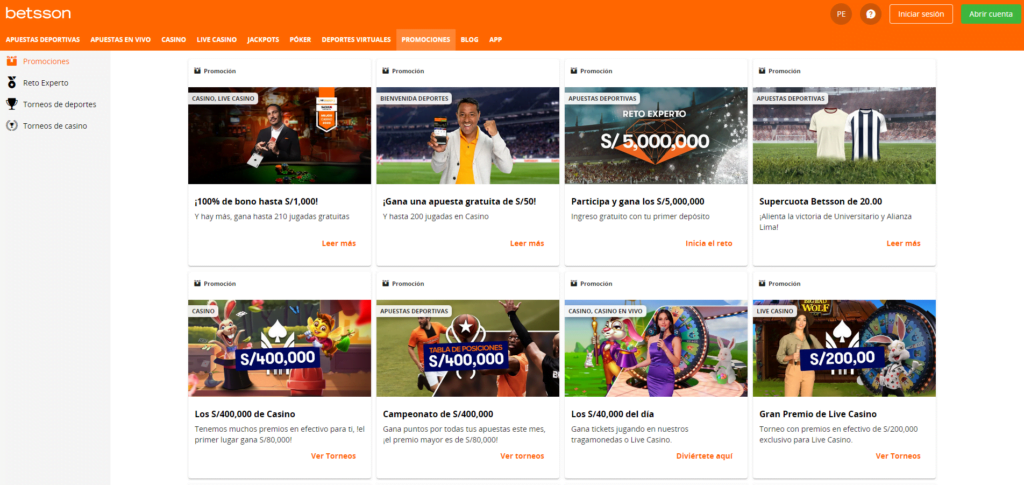Click Ver Torneos on S/400,000 de Casino card
Image resolution: width=1024 pixels, height=485 pixels.
334,456
